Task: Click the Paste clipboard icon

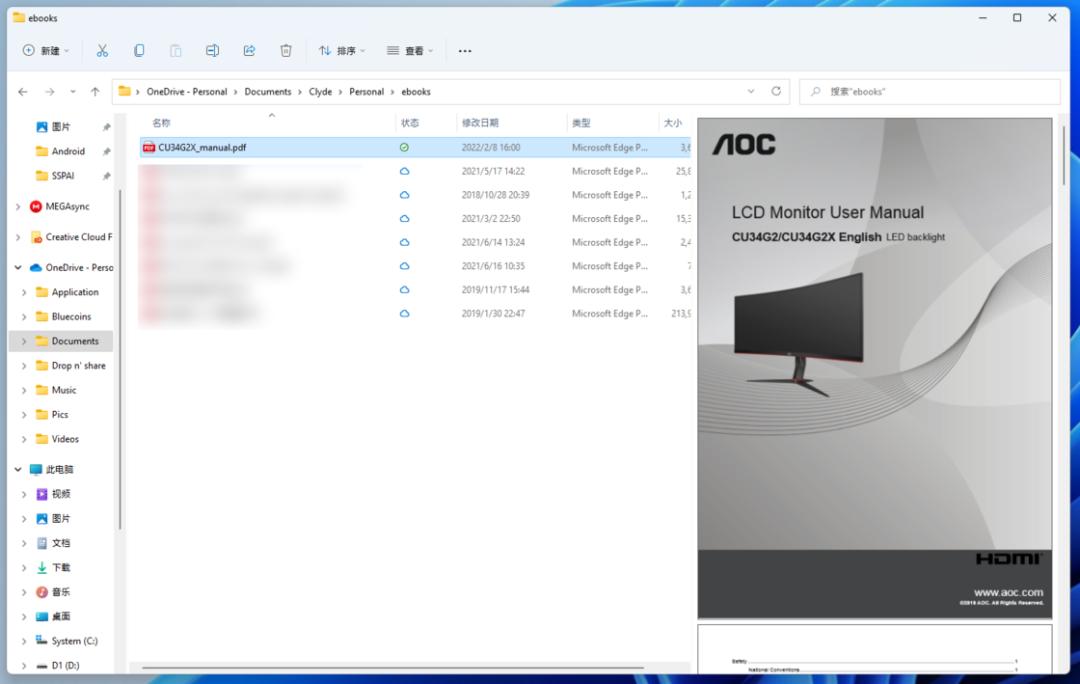Action: click(176, 50)
